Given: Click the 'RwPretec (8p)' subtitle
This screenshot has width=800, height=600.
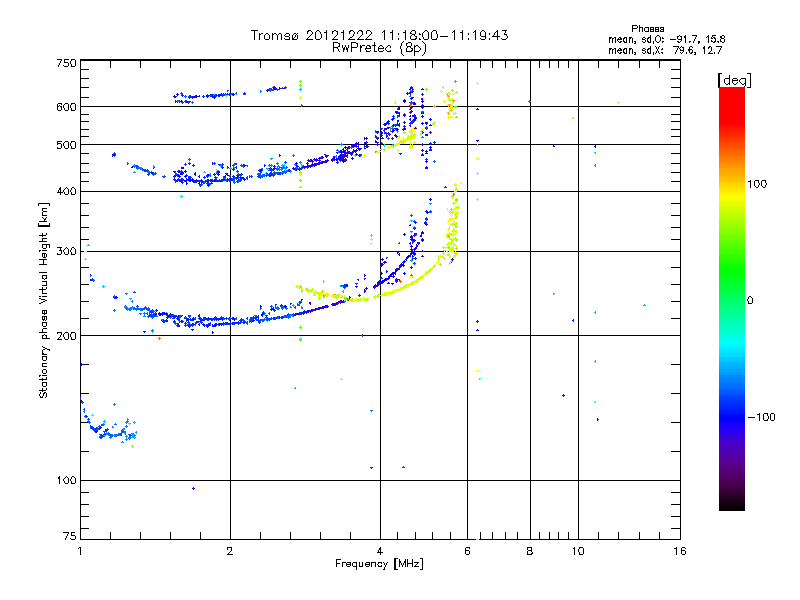Looking at the screenshot, I should coord(379,48).
